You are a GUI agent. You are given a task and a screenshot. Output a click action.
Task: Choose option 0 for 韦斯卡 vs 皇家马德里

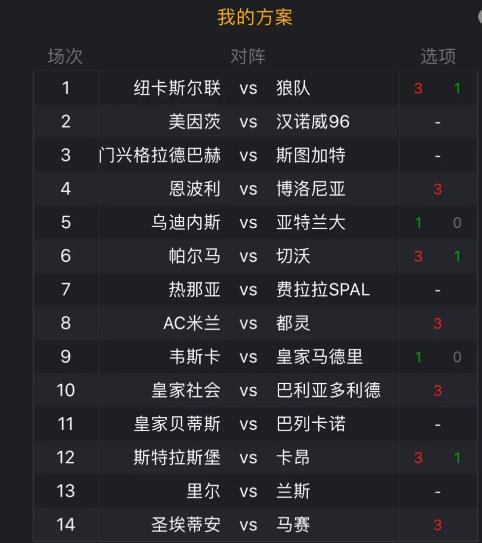457,357
